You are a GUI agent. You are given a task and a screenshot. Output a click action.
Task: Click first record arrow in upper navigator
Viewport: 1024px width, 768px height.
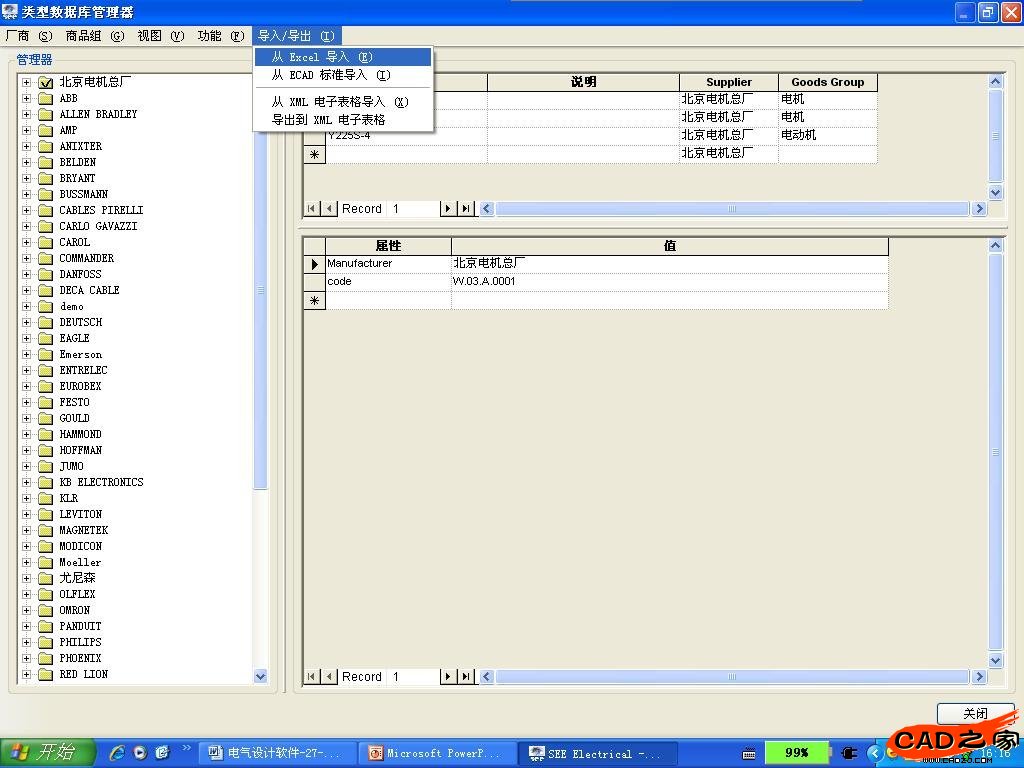click(312, 209)
